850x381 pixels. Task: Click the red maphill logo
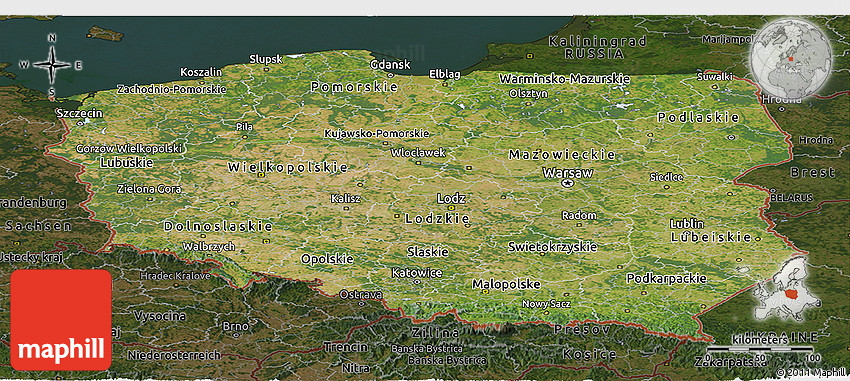tap(61, 320)
